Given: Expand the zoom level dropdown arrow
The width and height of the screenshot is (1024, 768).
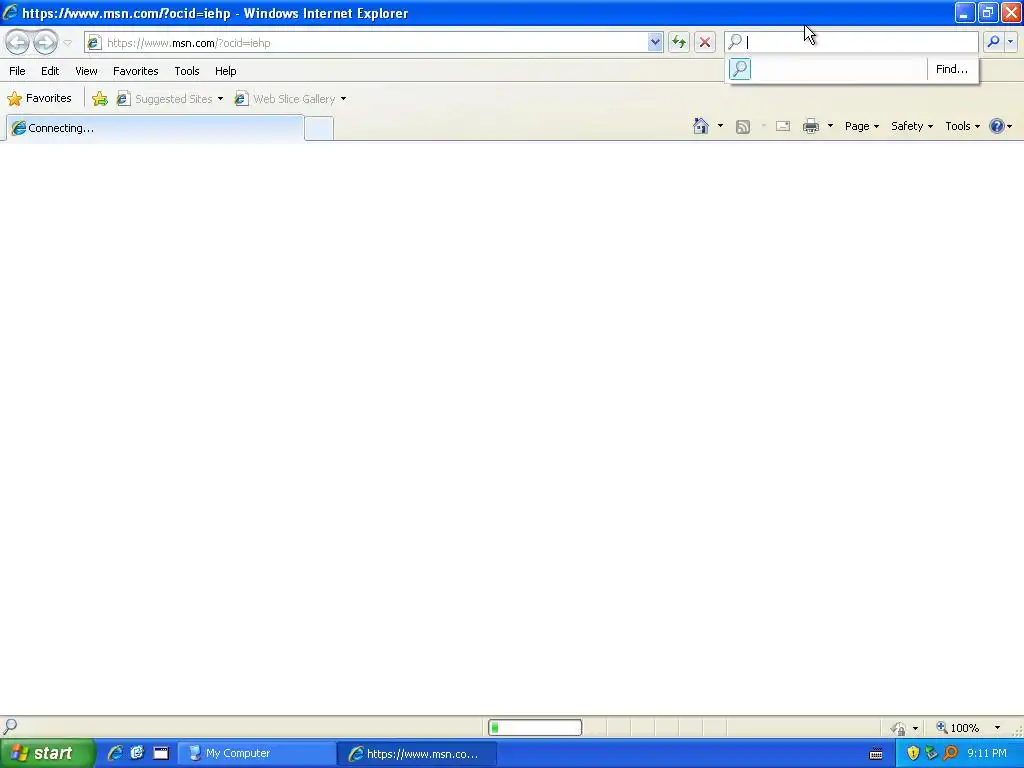Looking at the screenshot, I should [997, 728].
